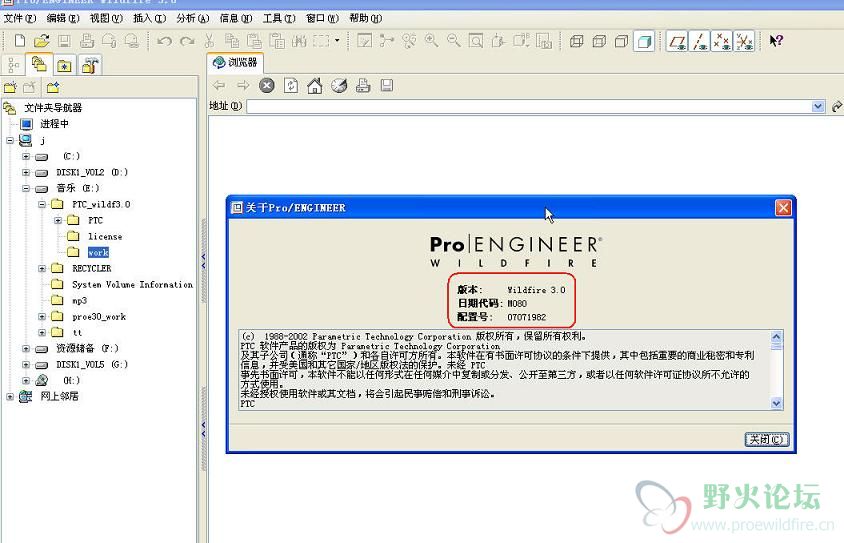Viewport: 844px width, 543px height.
Task: Switch to Wireframe display mode
Action: 576,41
